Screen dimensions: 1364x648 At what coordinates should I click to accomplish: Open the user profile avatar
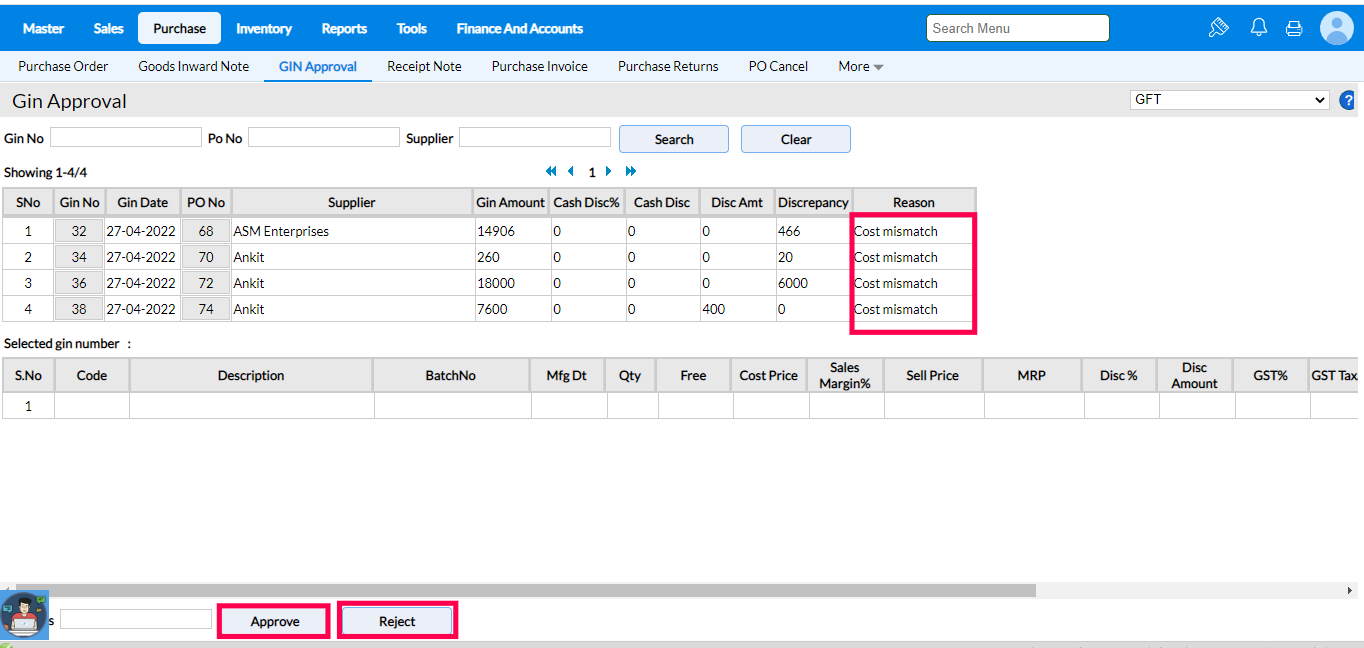pos(1336,28)
